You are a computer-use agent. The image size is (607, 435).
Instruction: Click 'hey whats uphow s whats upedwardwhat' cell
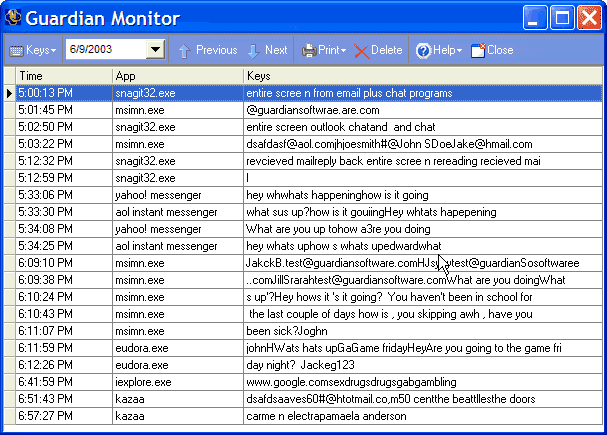coord(423,246)
